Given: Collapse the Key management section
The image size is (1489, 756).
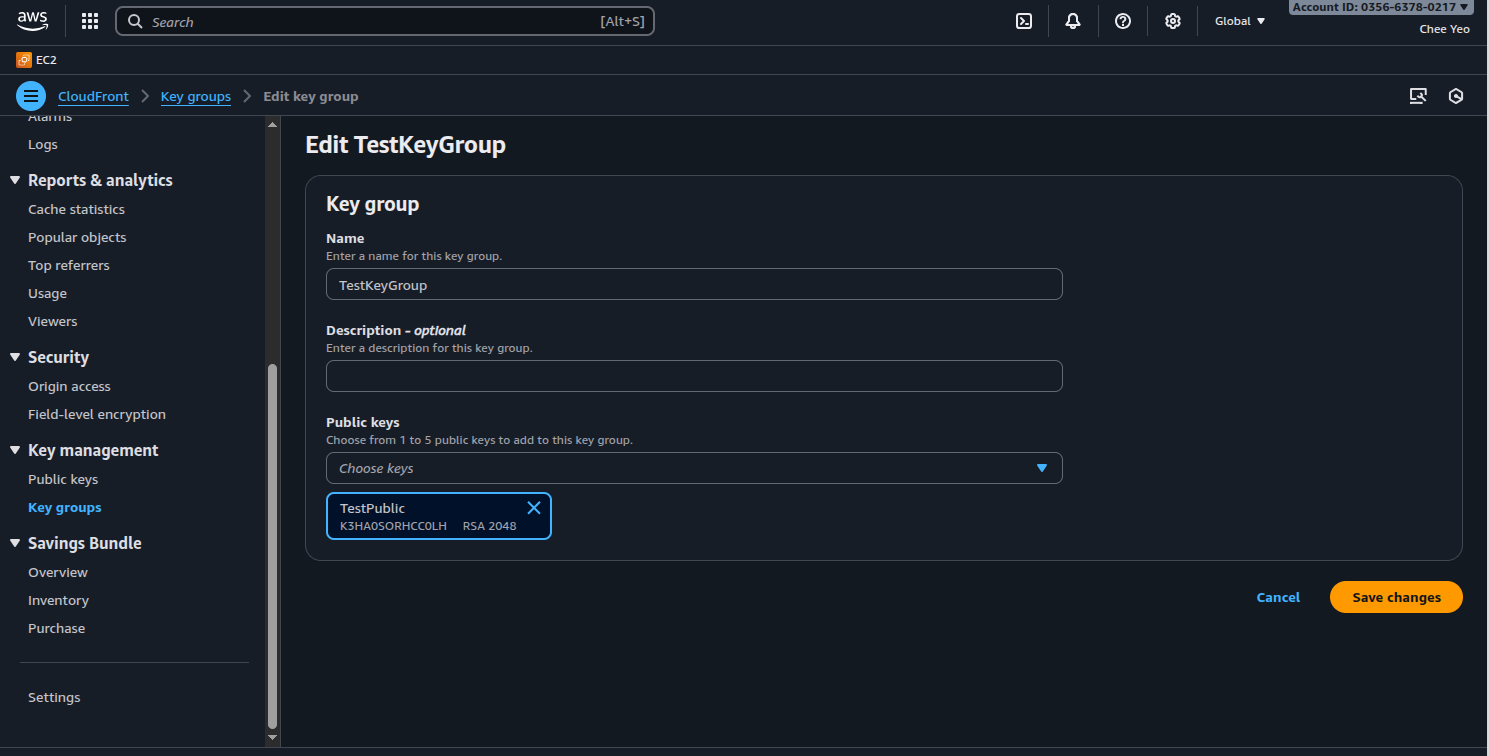Looking at the screenshot, I should pos(15,450).
